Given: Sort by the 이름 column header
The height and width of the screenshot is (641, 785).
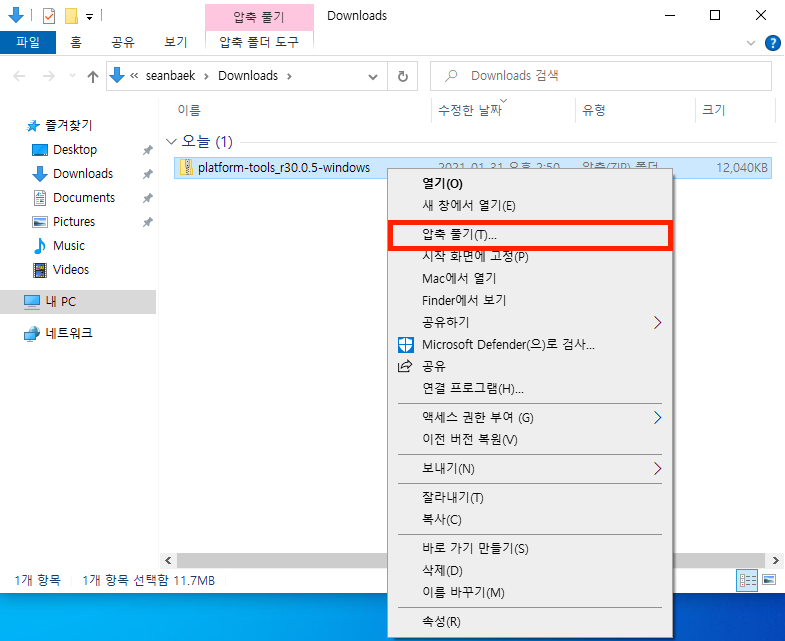Looking at the screenshot, I should pos(189,110).
